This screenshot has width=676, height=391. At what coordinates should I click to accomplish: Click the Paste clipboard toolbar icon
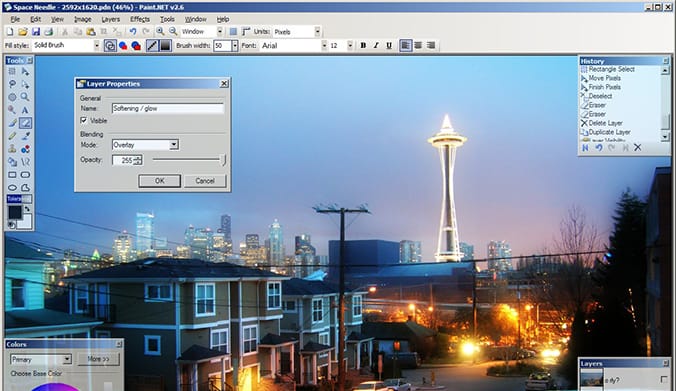[x=91, y=31]
